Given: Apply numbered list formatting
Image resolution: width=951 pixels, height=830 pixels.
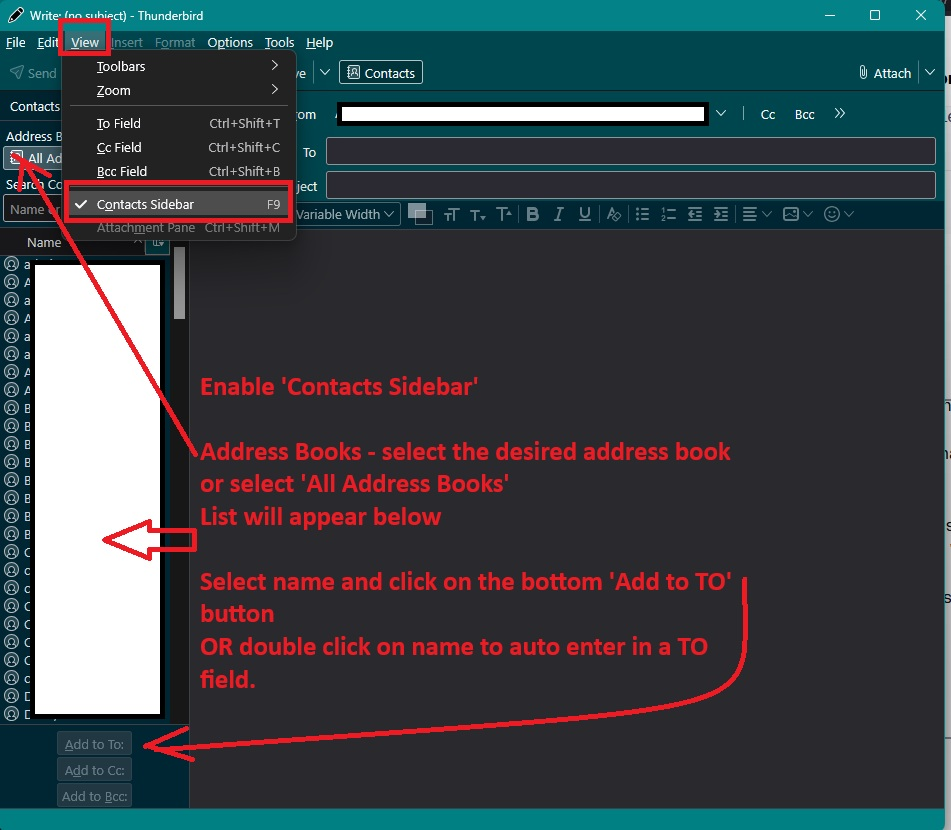Looking at the screenshot, I should coord(668,214).
